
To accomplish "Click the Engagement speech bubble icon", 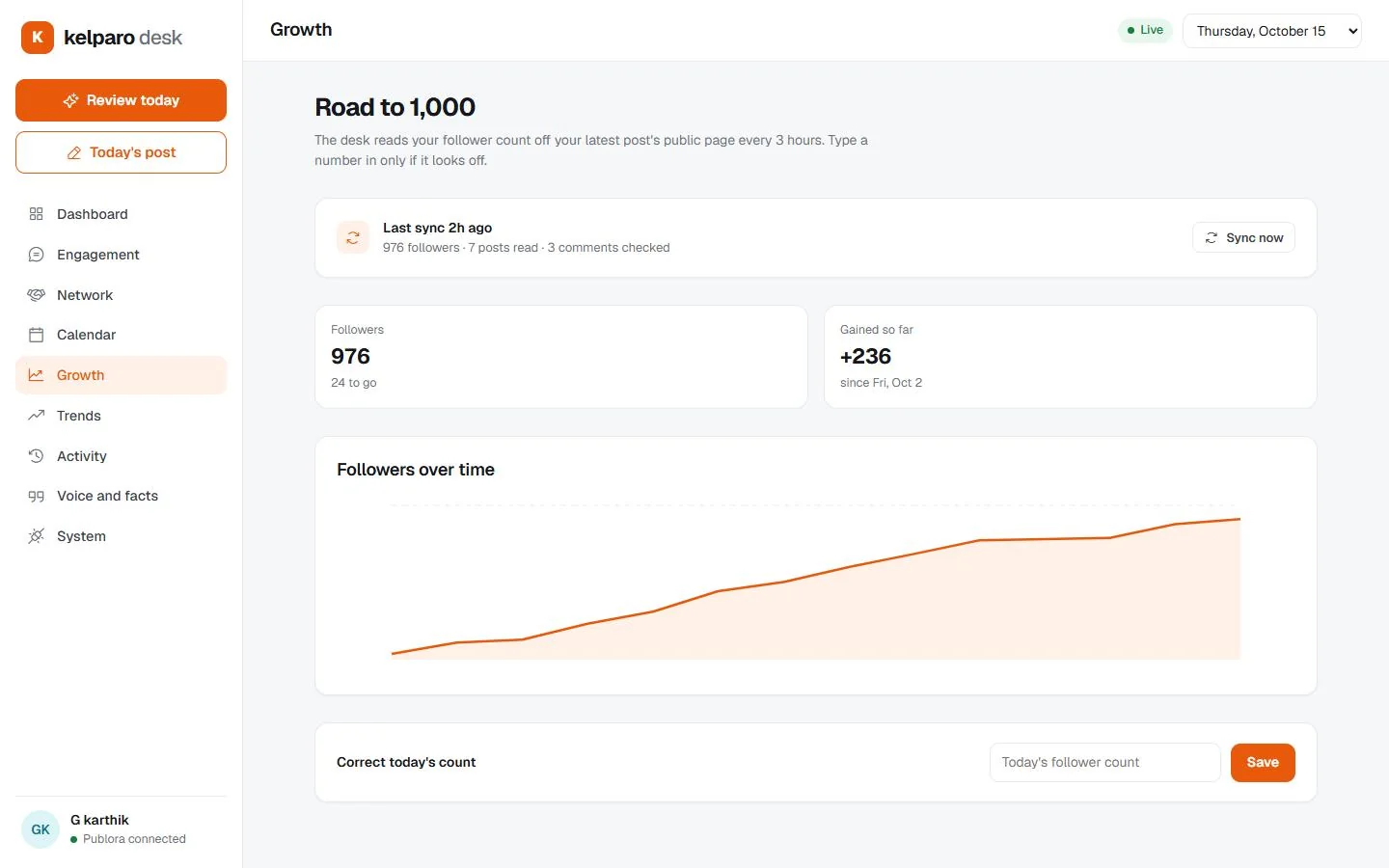I will tap(37, 255).
